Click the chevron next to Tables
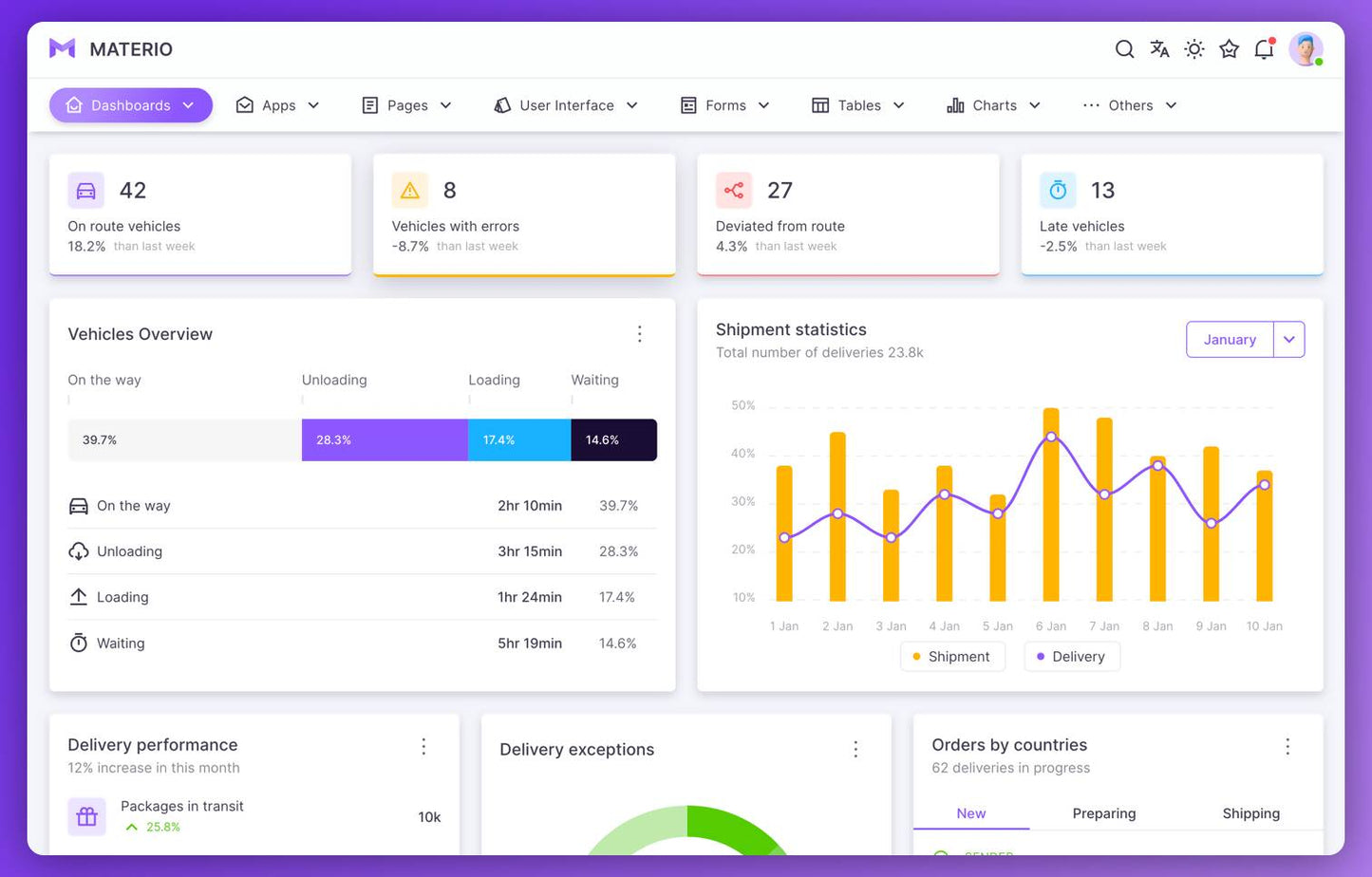This screenshot has width=1372, height=877. point(898,105)
